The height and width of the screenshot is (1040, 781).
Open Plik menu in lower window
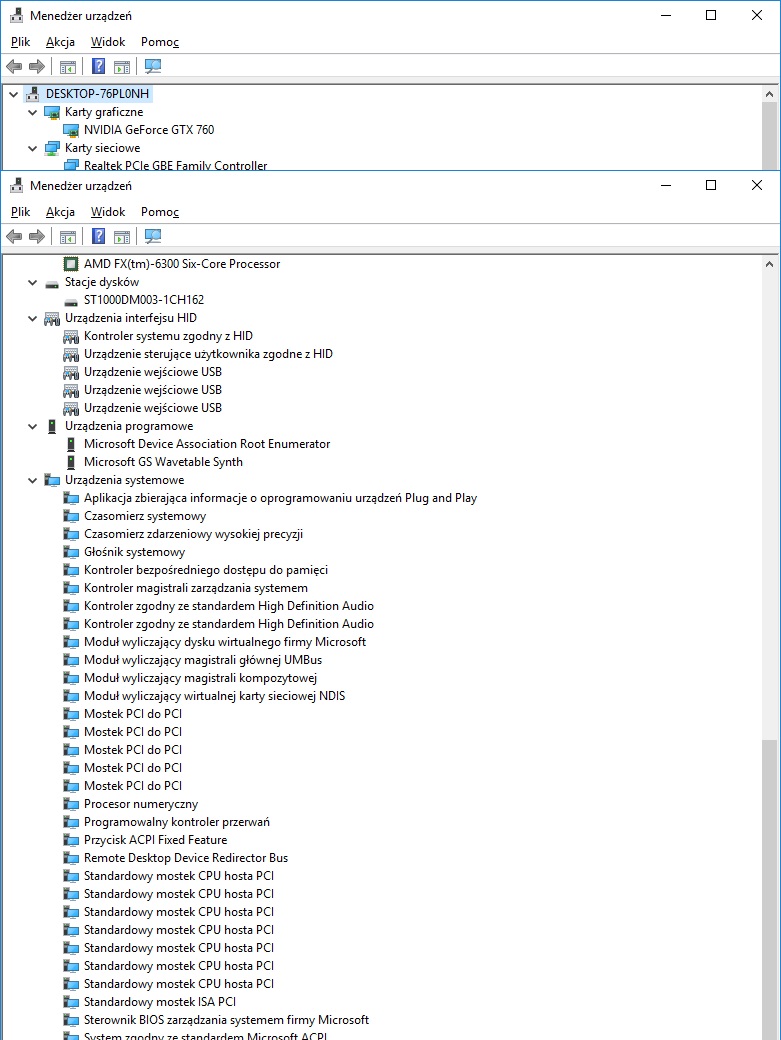(21, 212)
